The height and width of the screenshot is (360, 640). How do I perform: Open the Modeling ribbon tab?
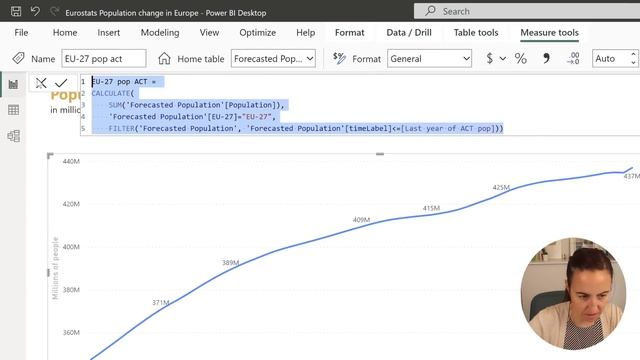(160, 33)
